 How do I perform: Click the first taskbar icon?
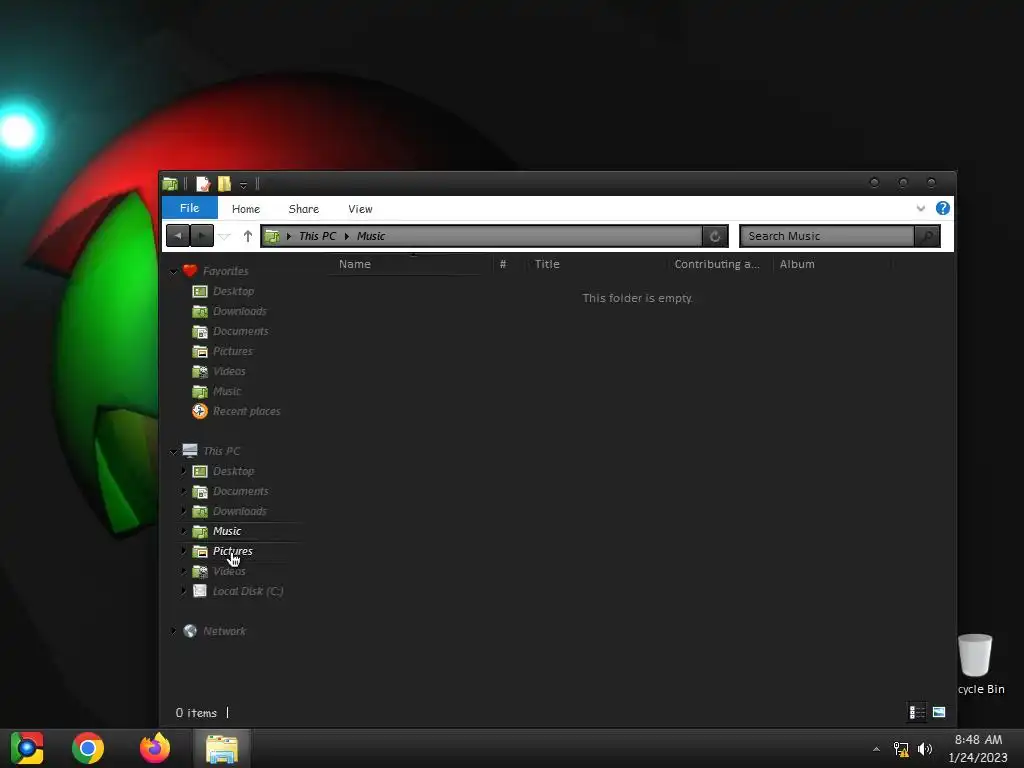coord(27,748)
